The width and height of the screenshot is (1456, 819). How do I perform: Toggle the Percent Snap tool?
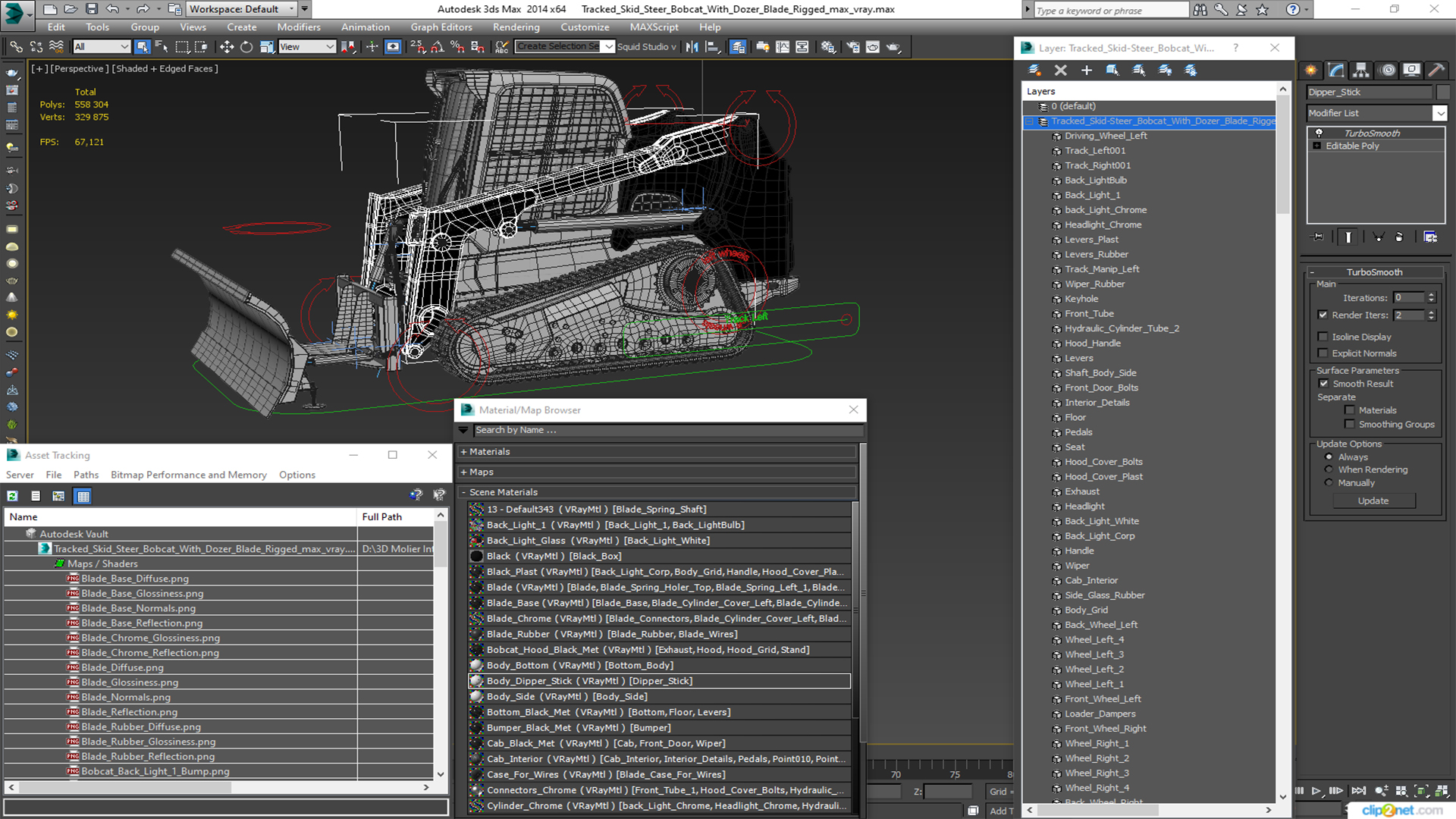point(457,47)
